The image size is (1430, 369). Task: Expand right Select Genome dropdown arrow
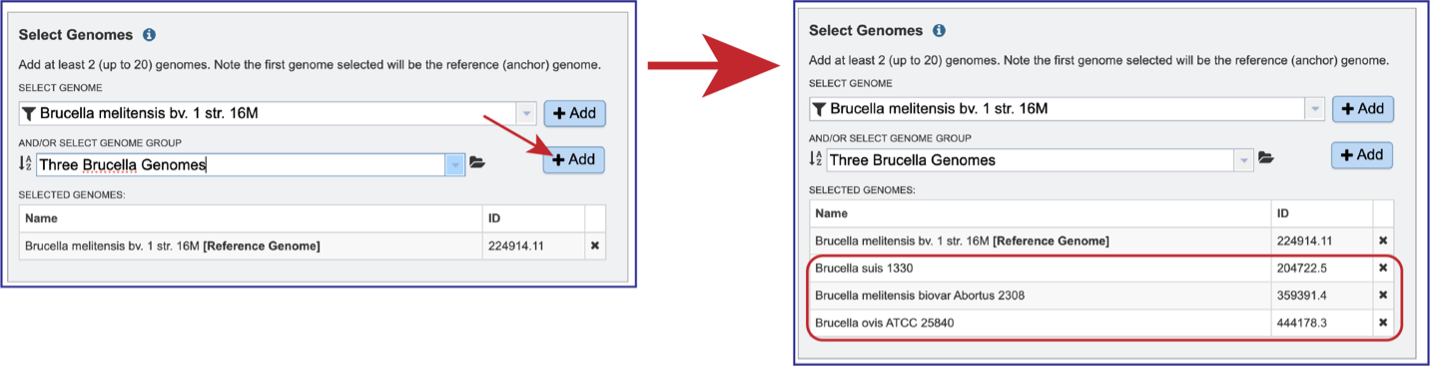(x=1316, y=109)
